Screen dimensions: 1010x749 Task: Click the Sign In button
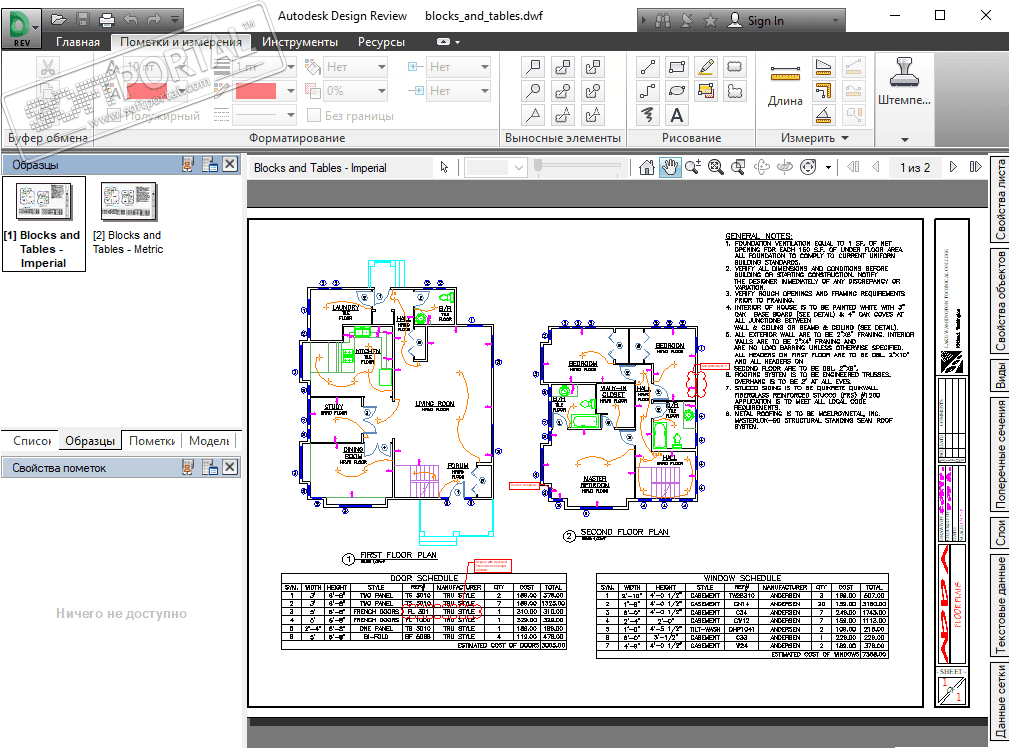(756, 21)
